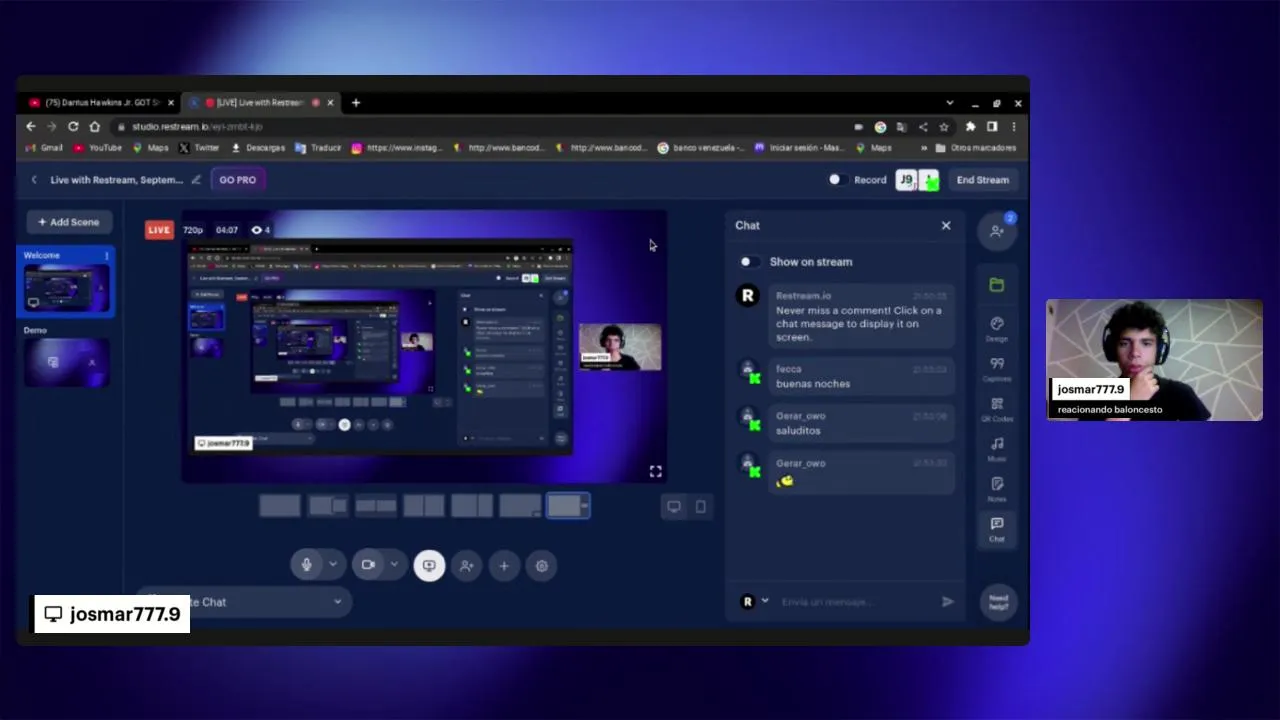
Task: Click the screen share button
Action: [429, 565]
